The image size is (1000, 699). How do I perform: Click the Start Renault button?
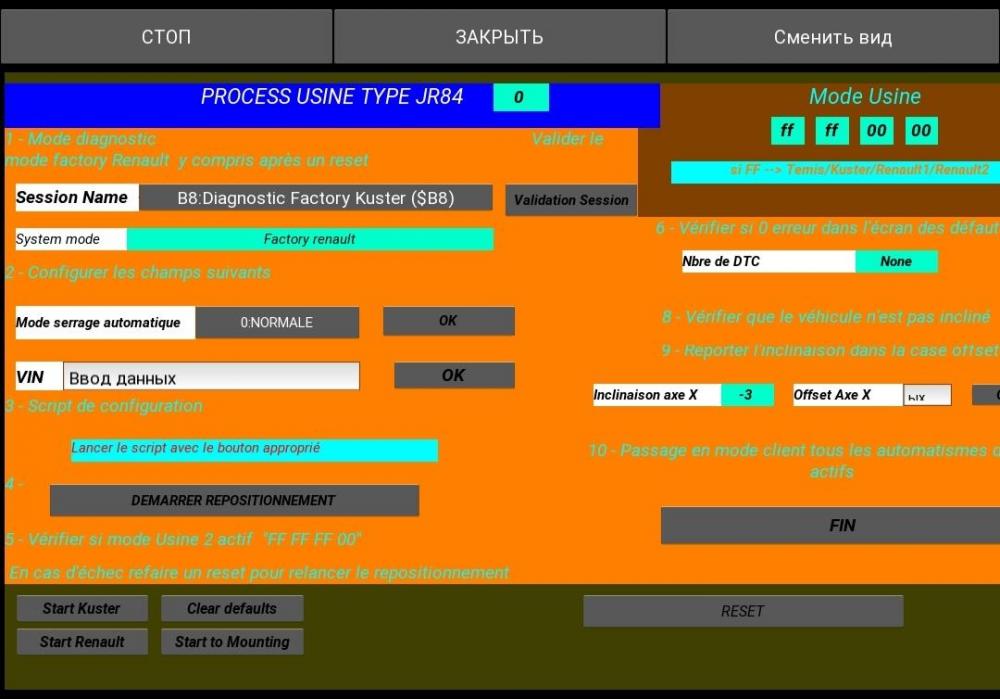pos(82,642)
